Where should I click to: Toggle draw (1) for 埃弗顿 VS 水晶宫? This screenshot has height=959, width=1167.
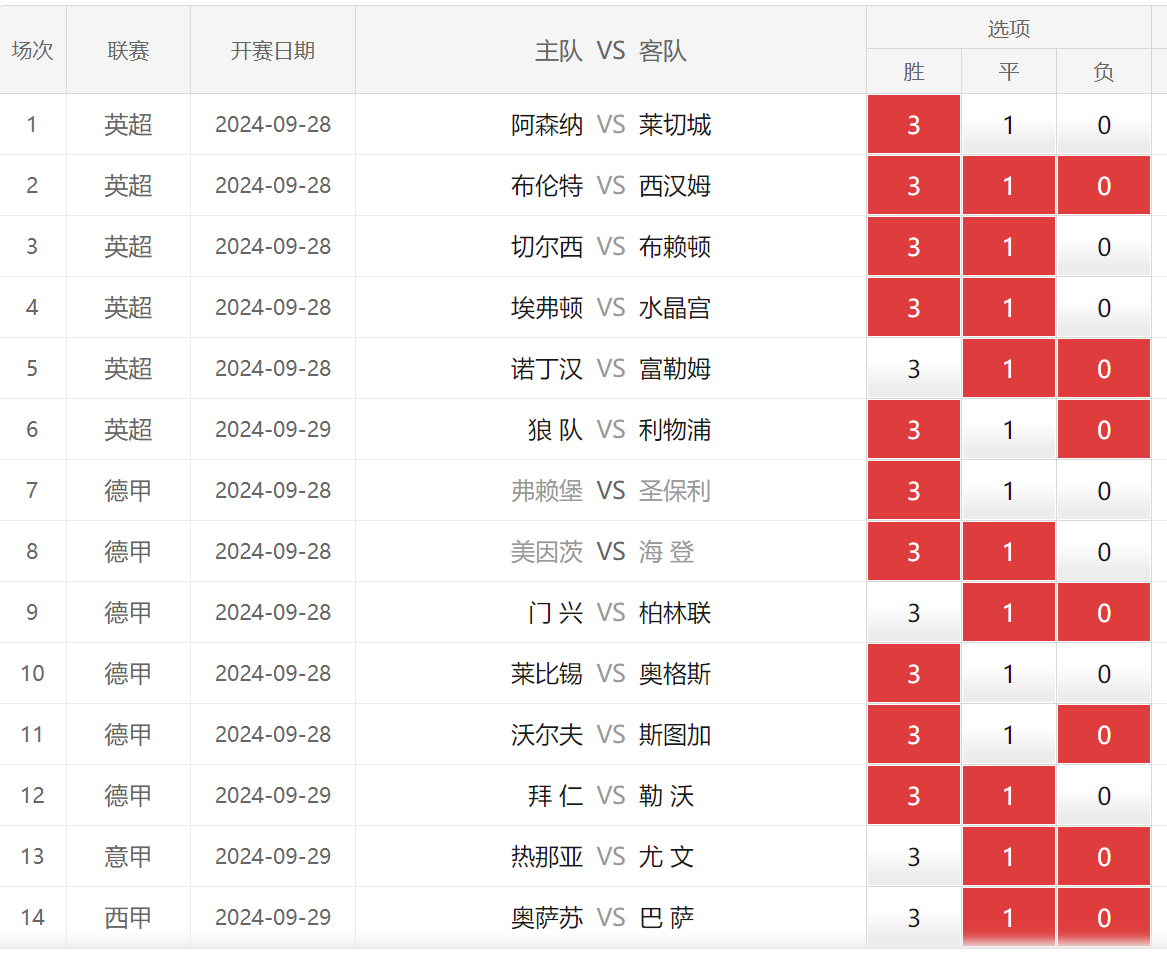pyautogui.click(x=1008, y=307)
